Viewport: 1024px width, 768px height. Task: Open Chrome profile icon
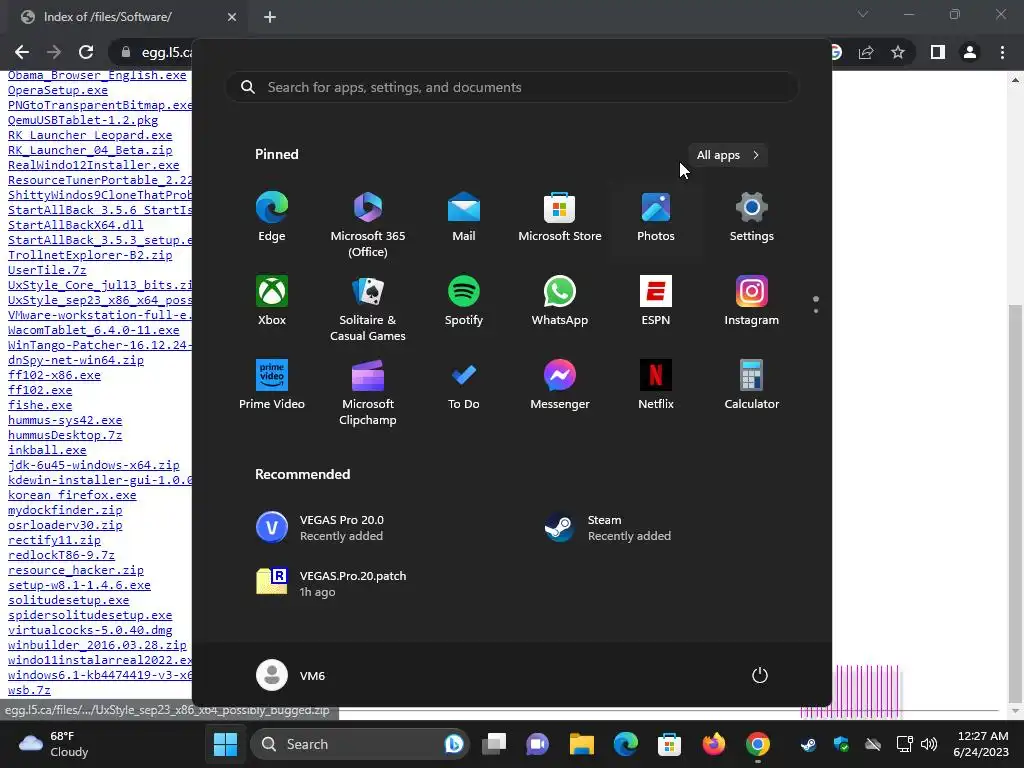pyautogui.click(x=970, y=52)
